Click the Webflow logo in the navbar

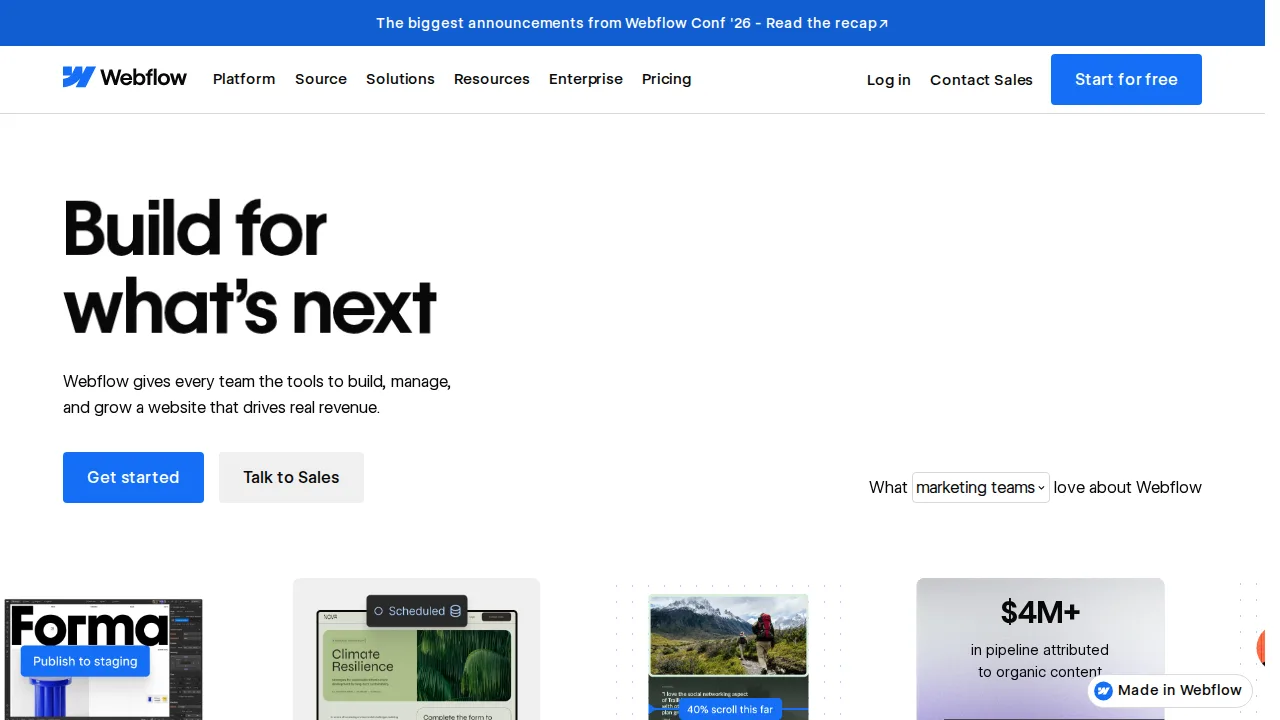click(124, 78)
